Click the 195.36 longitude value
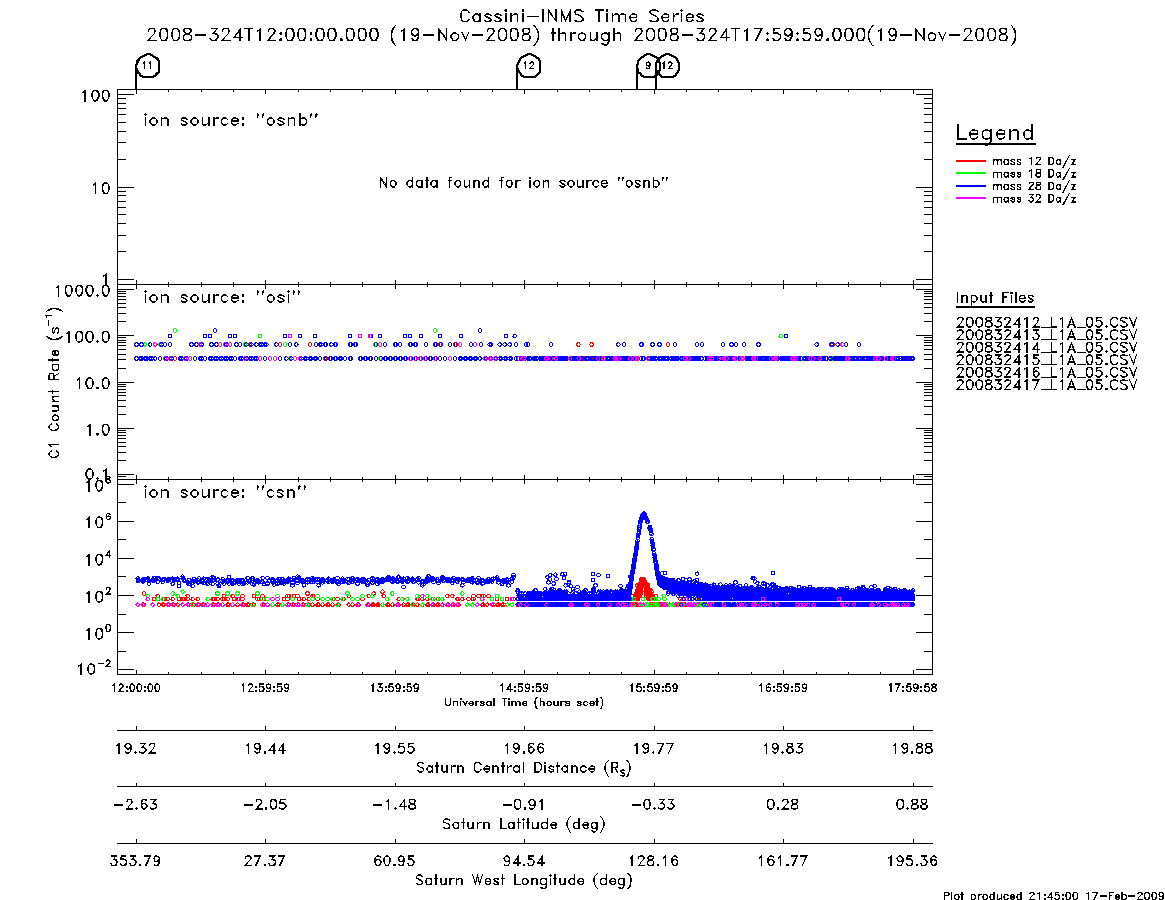1165x900 pixels. [x=912, y=861]
